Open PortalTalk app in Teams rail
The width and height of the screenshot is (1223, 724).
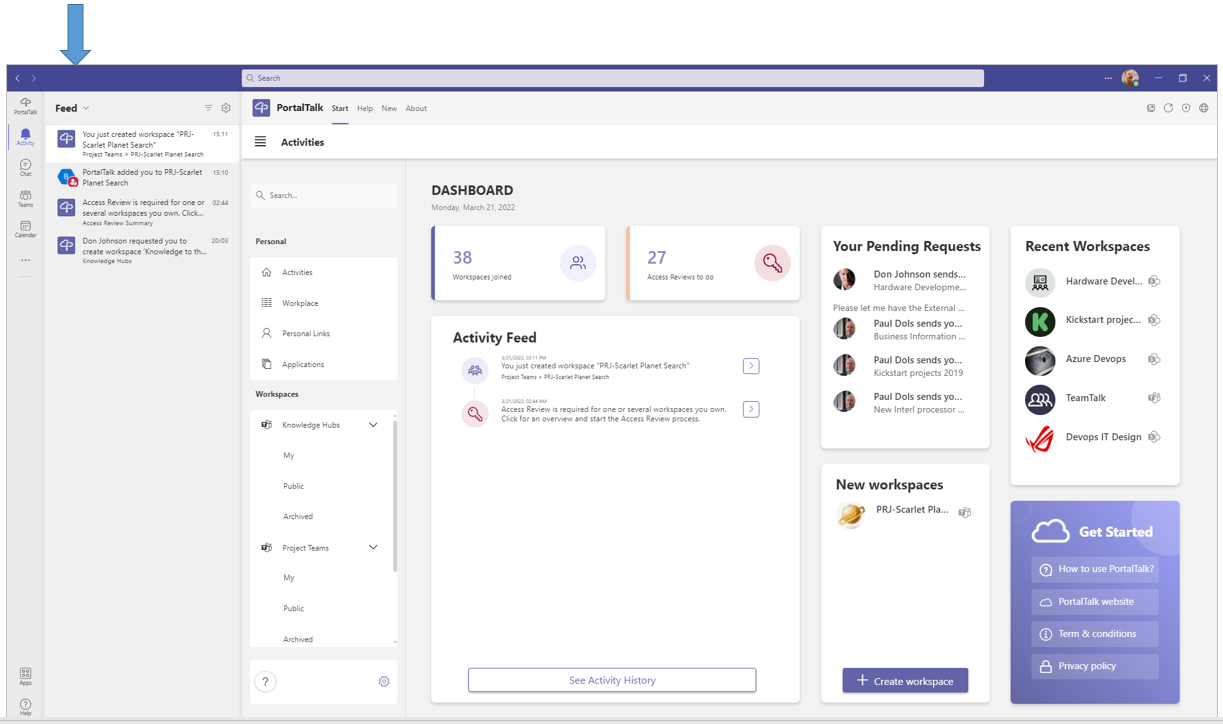[x=25, y=106]
